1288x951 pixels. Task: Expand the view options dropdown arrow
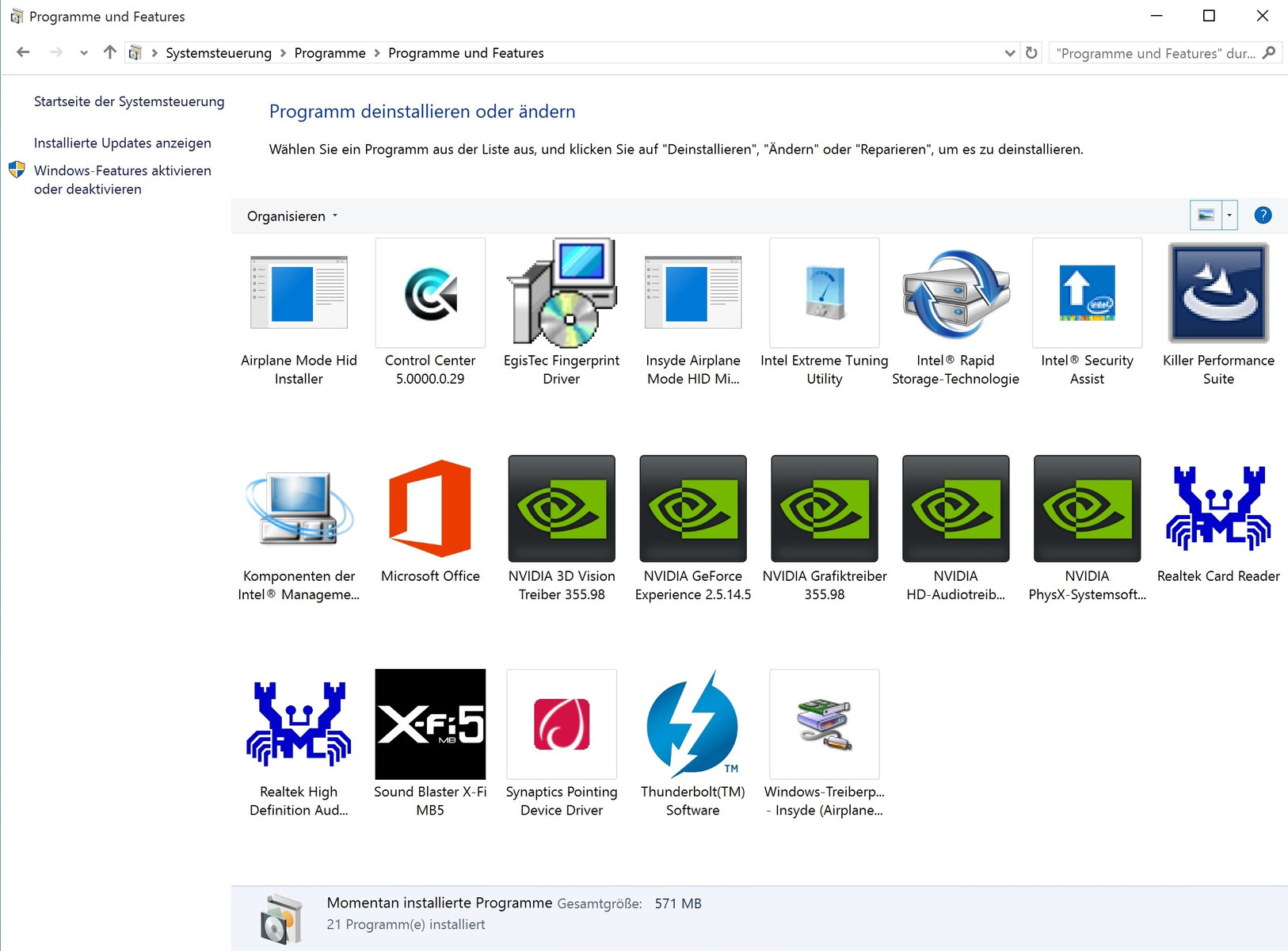point(1229,216)
